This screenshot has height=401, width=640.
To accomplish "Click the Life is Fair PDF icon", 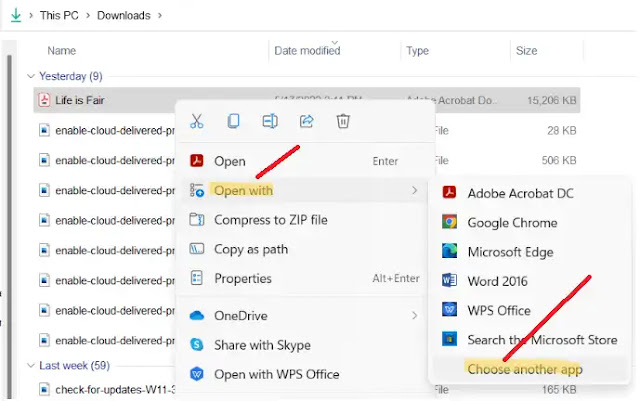I will (44, 100).
